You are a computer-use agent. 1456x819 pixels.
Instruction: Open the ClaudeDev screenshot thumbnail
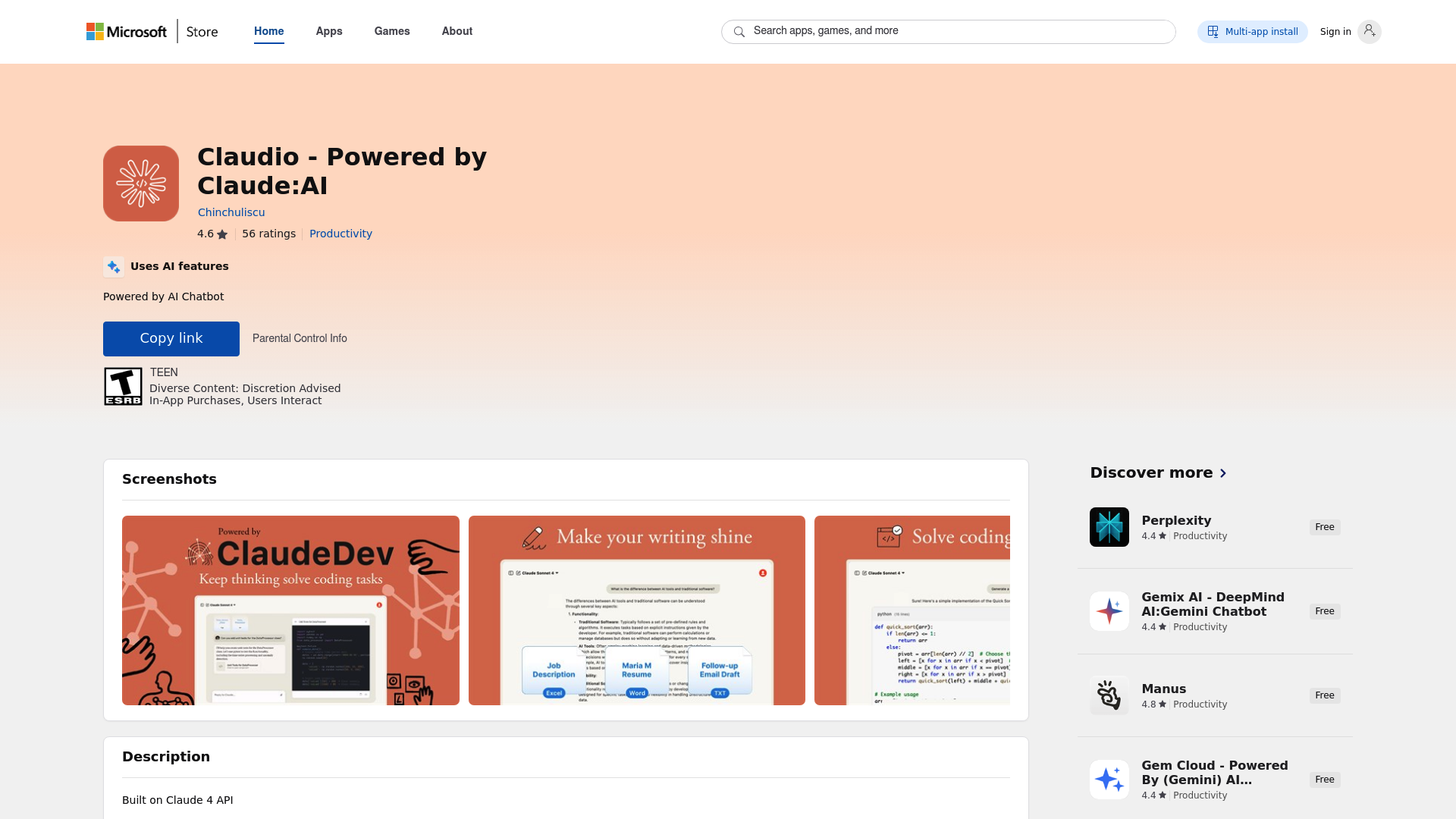coord(290,610)
